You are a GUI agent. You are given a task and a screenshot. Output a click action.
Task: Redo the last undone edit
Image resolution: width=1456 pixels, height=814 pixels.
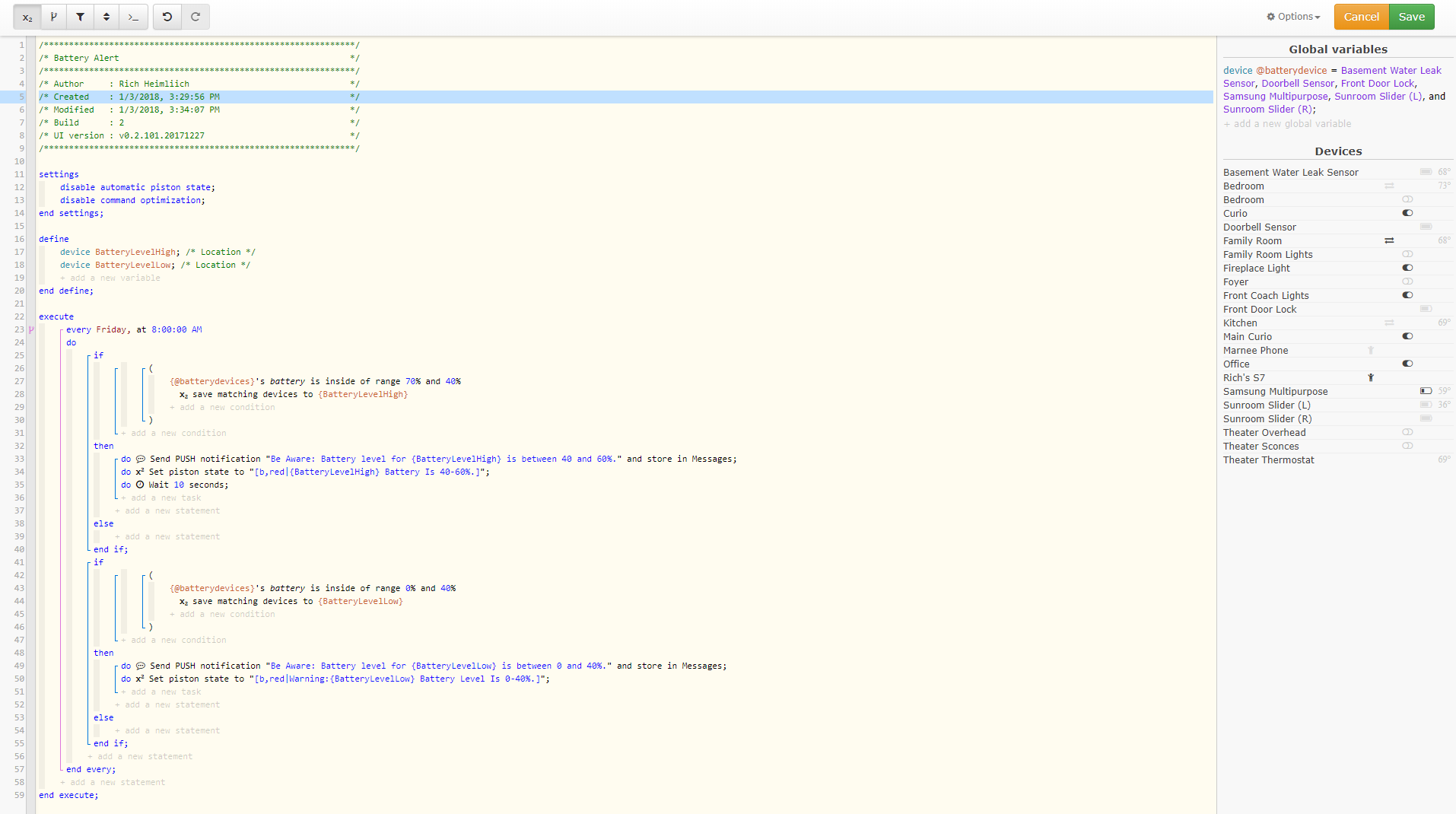click(196, 17)
